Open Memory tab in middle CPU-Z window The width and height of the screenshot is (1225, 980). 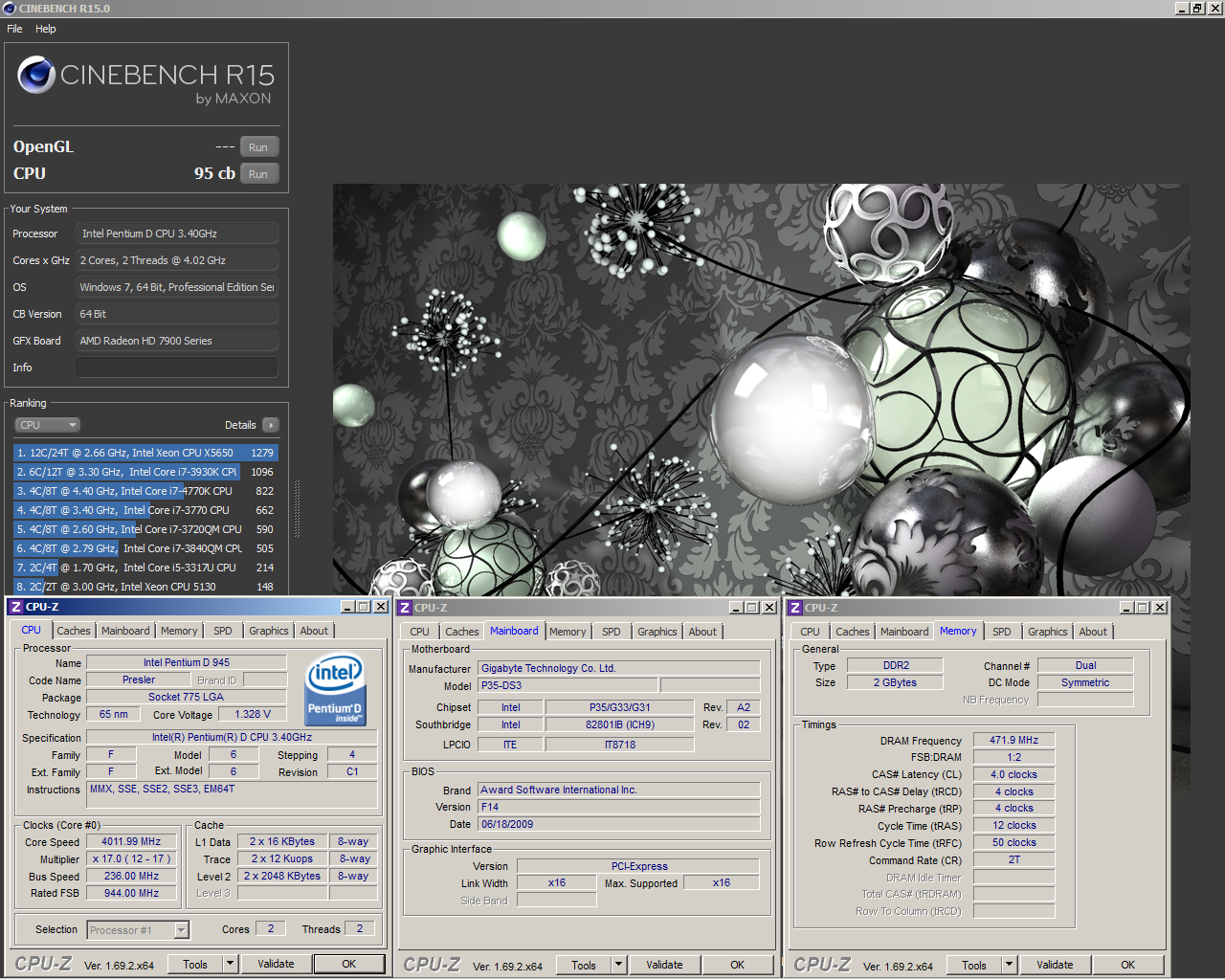tap(568, 632)
